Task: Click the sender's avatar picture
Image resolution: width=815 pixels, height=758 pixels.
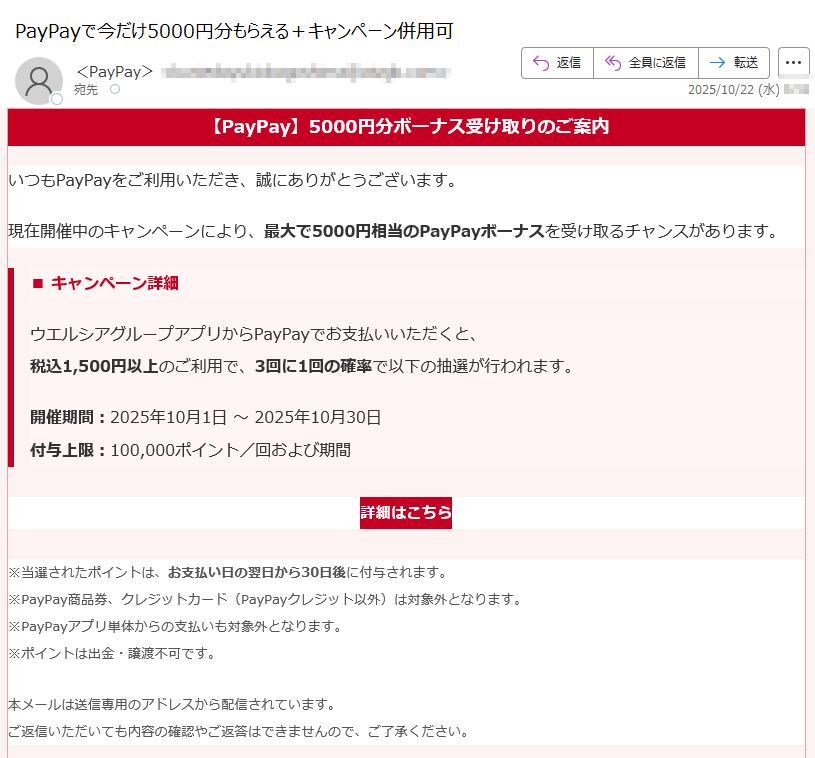Action: point(40,80)
